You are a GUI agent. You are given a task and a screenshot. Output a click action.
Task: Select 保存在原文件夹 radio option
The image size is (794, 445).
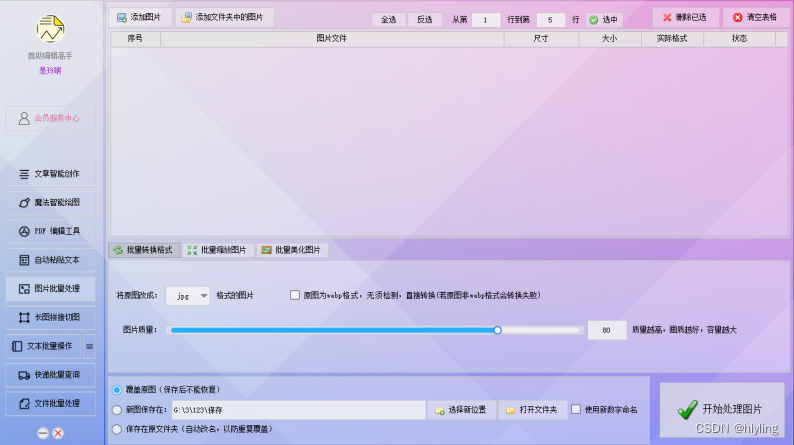click(117, 429)
